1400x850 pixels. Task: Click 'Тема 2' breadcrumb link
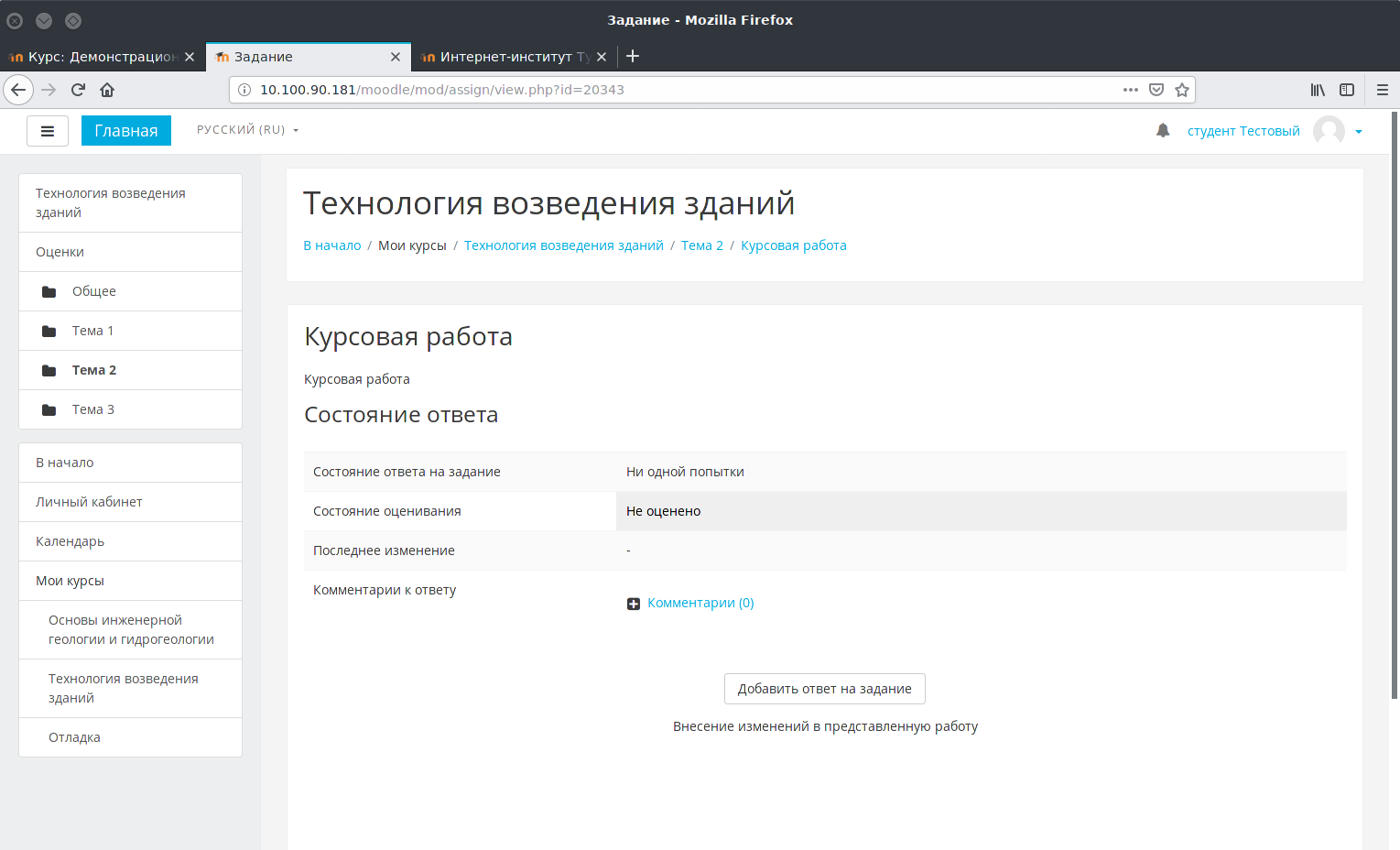[702, 245]
